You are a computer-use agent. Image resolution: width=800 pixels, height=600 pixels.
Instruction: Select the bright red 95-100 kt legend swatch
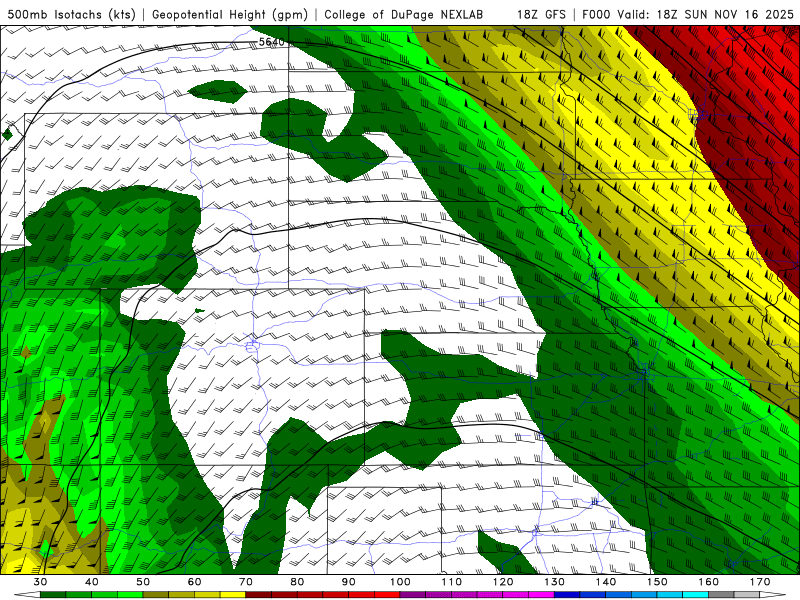tap(387, 595)
